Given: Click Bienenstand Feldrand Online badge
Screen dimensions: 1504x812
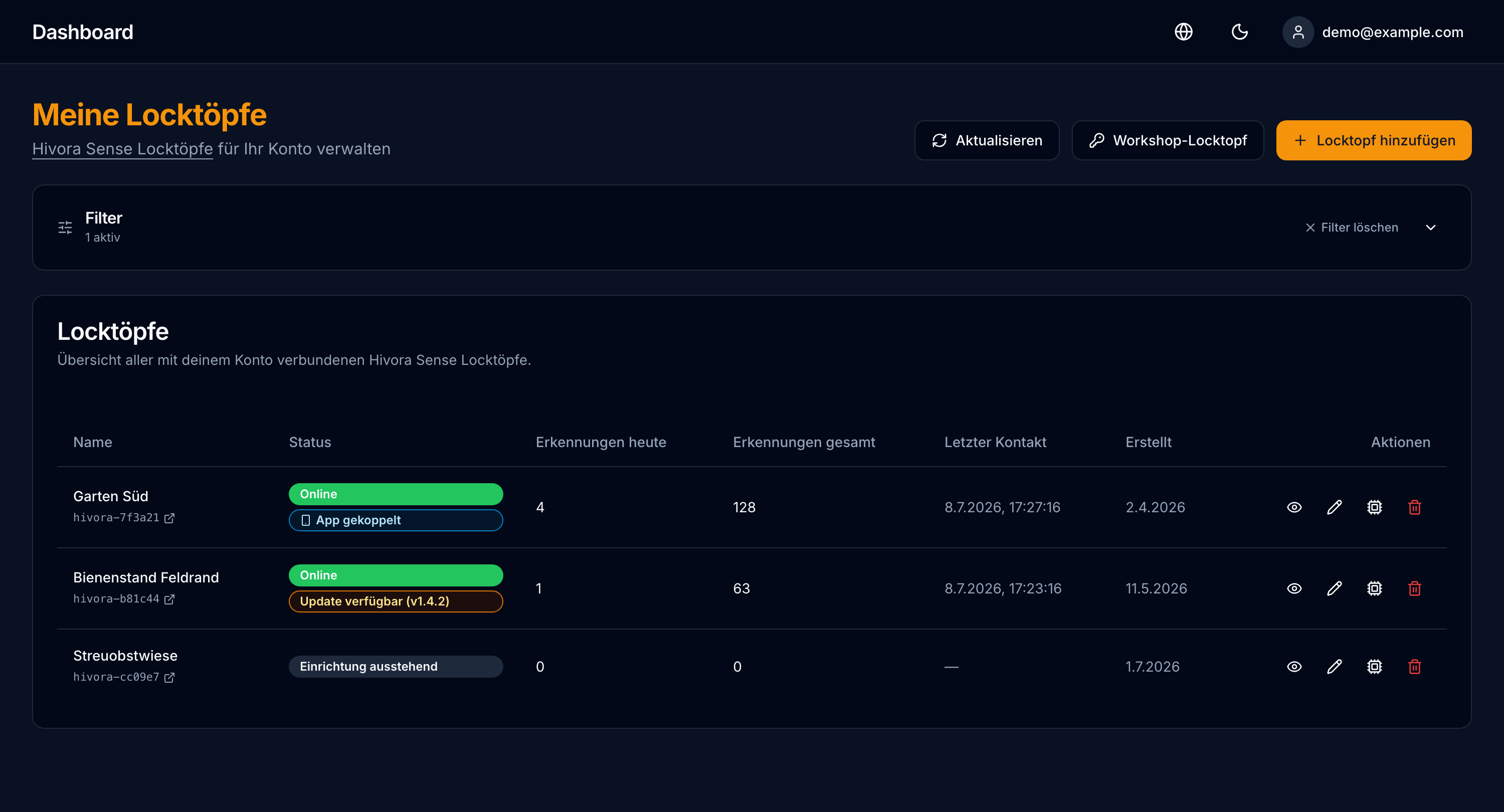Looking at the screenshot, I should click(x=395, y=575).
